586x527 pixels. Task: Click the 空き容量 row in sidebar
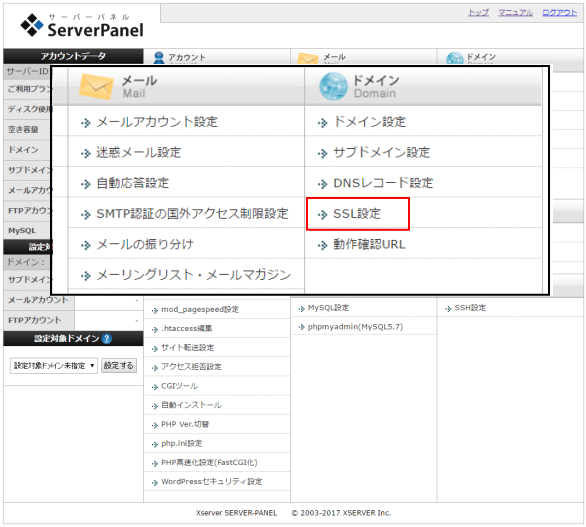tap(27, 129)
